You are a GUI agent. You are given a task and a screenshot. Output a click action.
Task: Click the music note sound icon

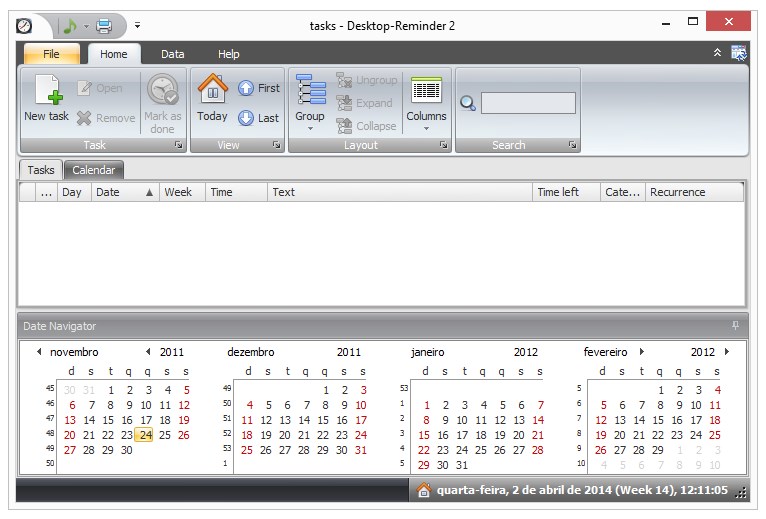(70, 25)
